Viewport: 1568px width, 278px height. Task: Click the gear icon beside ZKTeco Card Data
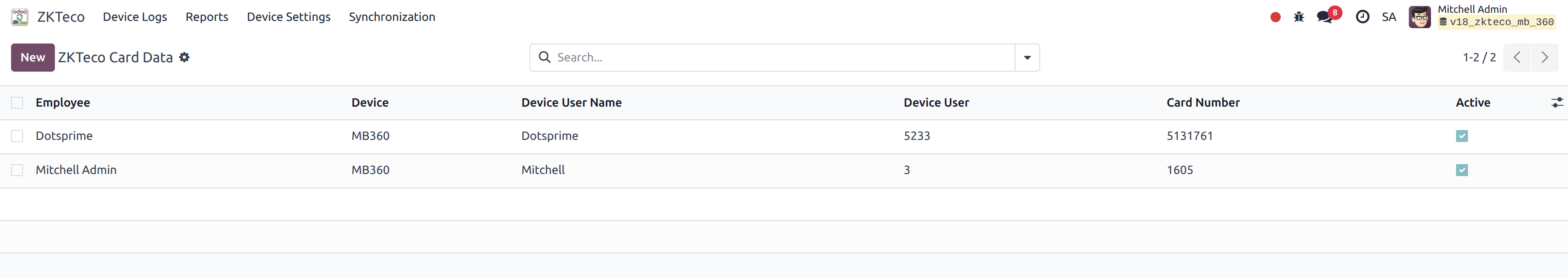pos(184,57)
